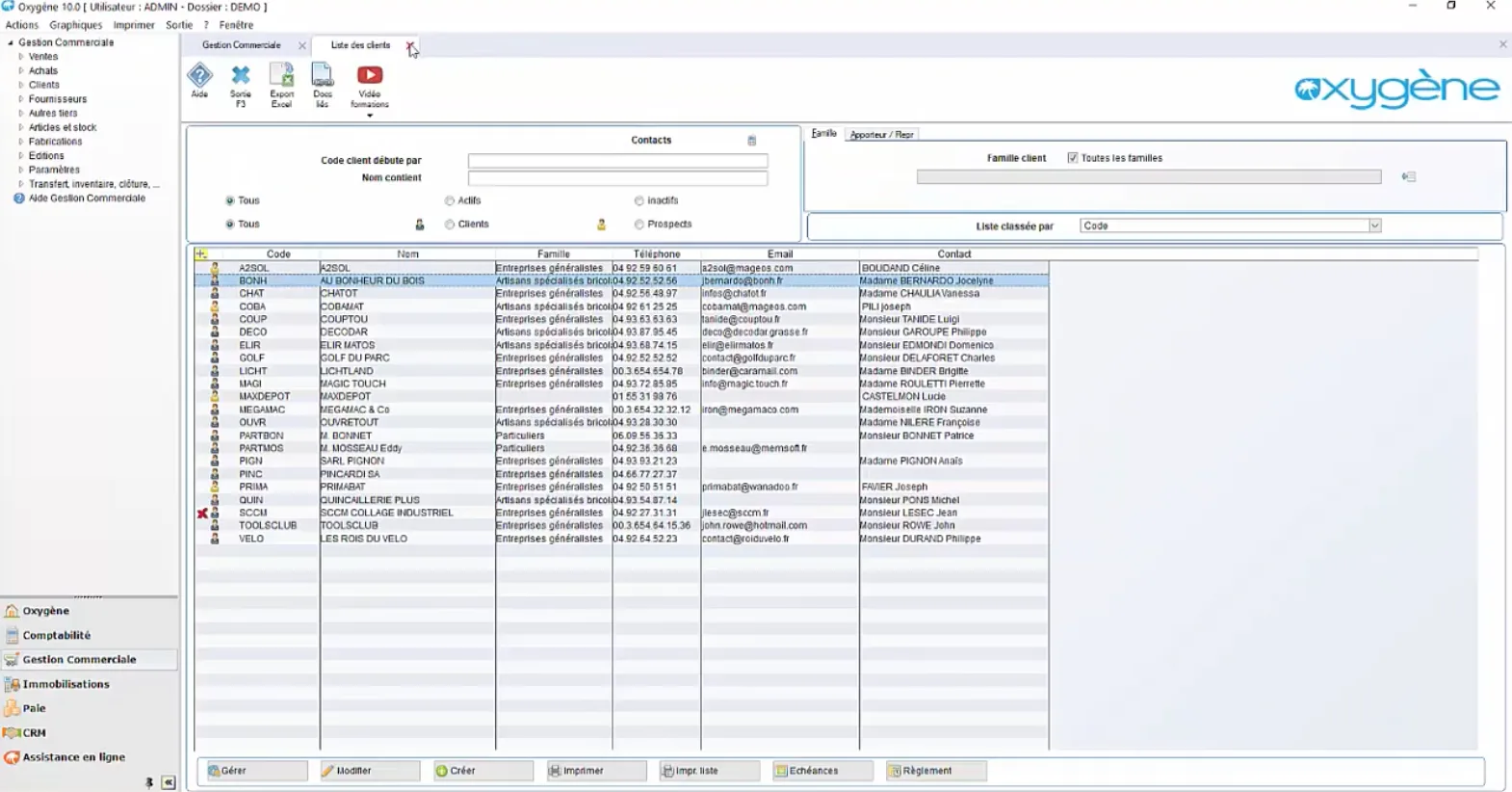Screen dimensions: 1512x792
Task: Switch to the Famille tab
Action: 823,134
